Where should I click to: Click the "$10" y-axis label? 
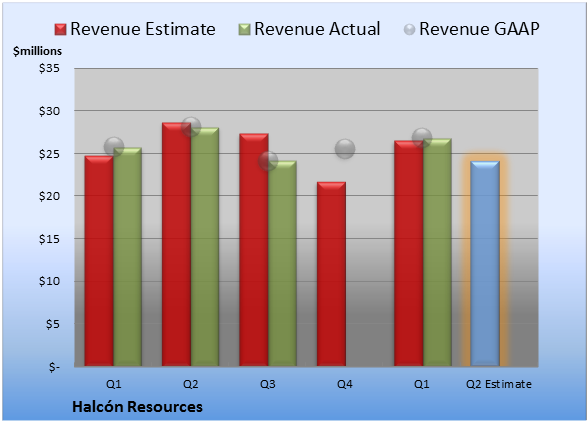click(49, 281)
